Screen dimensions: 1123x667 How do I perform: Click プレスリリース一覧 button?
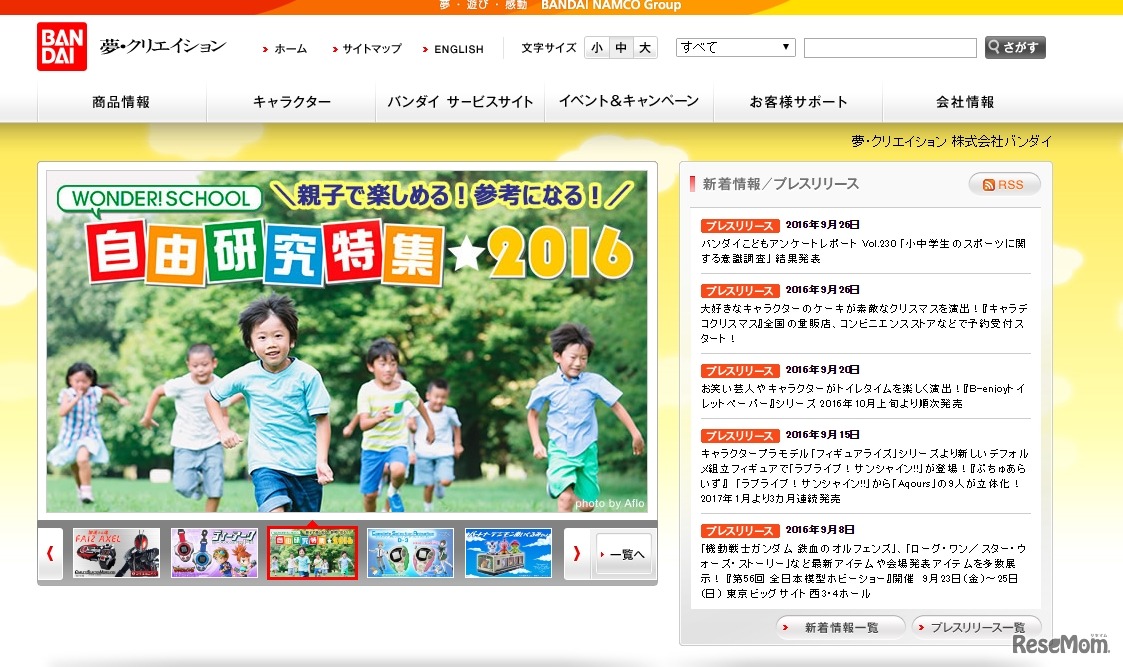tap(976, 628)
